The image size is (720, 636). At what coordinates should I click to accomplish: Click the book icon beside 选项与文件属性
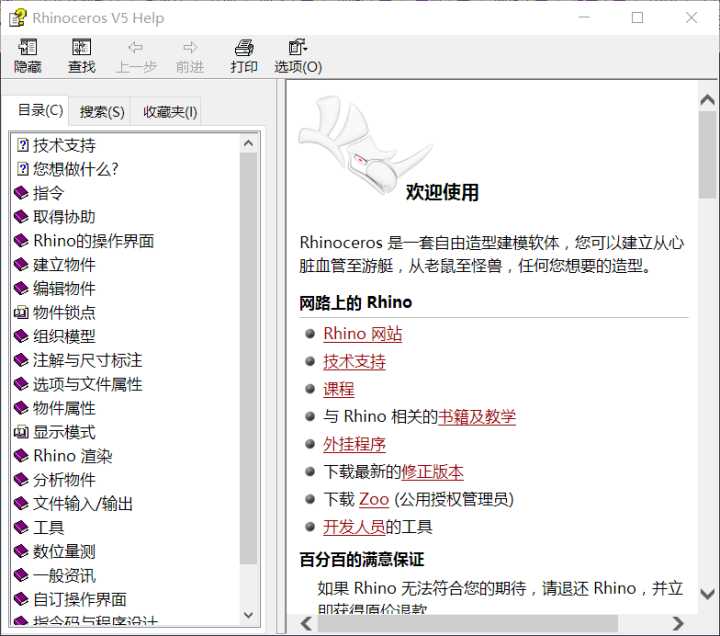tap(21, 384)
